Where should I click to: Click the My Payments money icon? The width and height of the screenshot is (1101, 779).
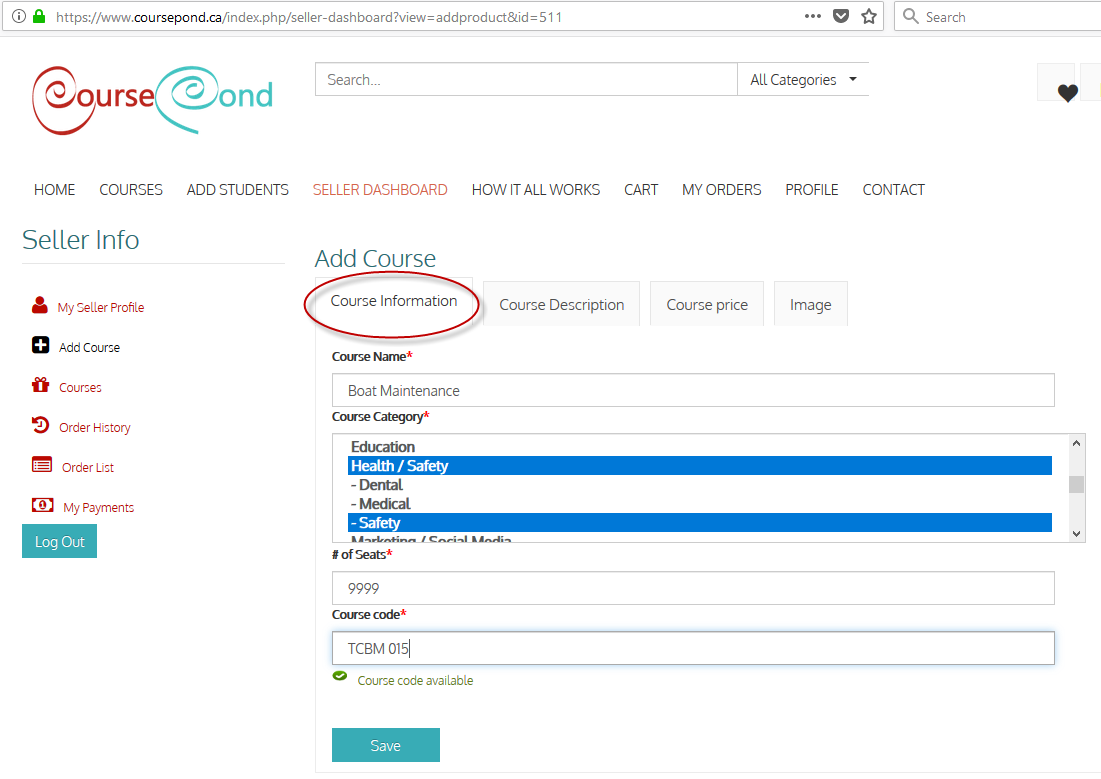tap(43, 506)
